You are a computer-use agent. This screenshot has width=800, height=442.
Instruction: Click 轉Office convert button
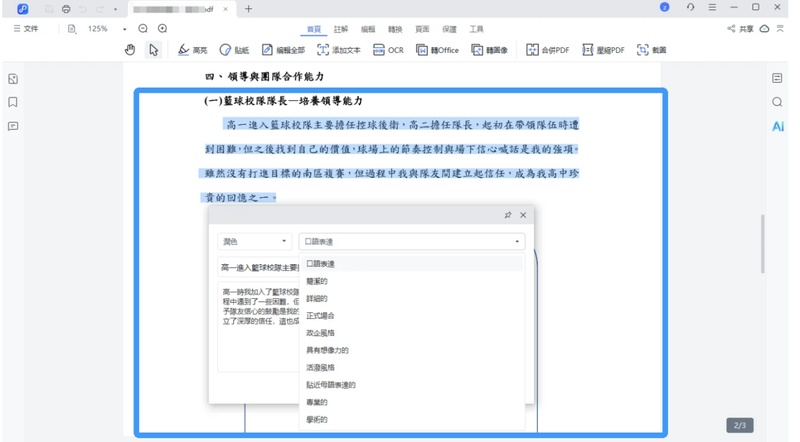point(437,50)
